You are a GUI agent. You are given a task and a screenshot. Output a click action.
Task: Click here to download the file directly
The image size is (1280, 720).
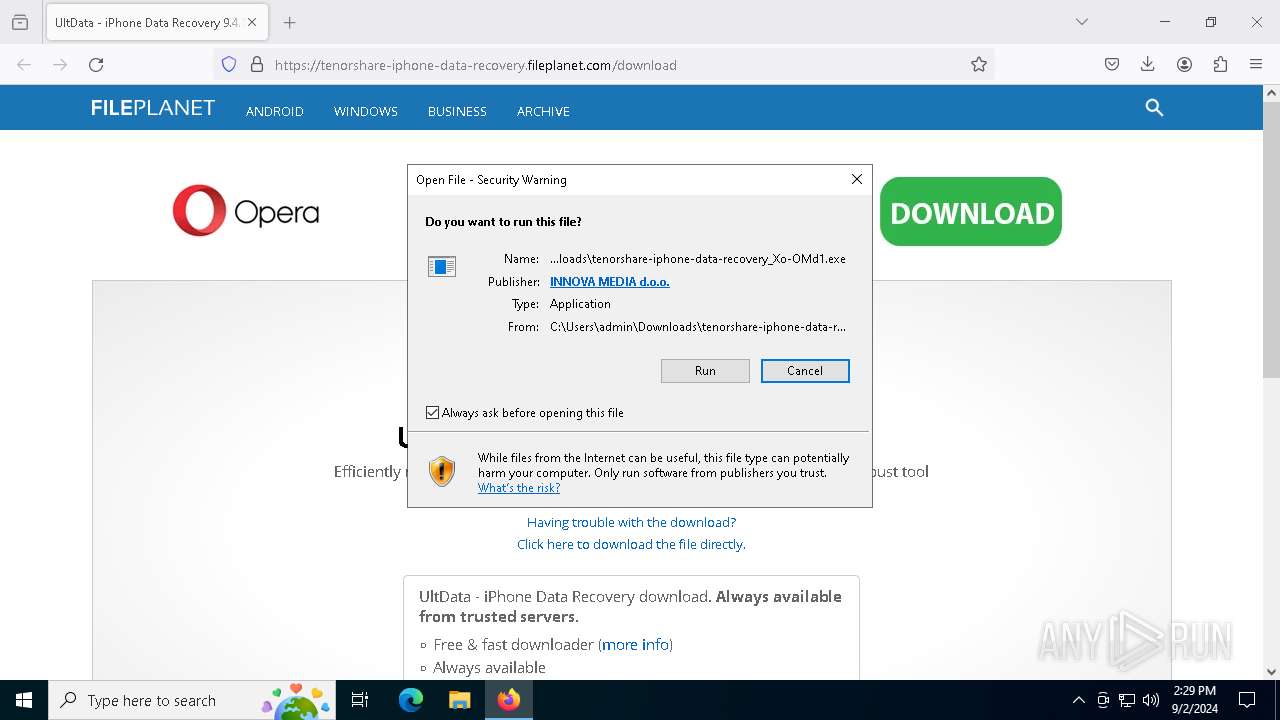[631, 544]
